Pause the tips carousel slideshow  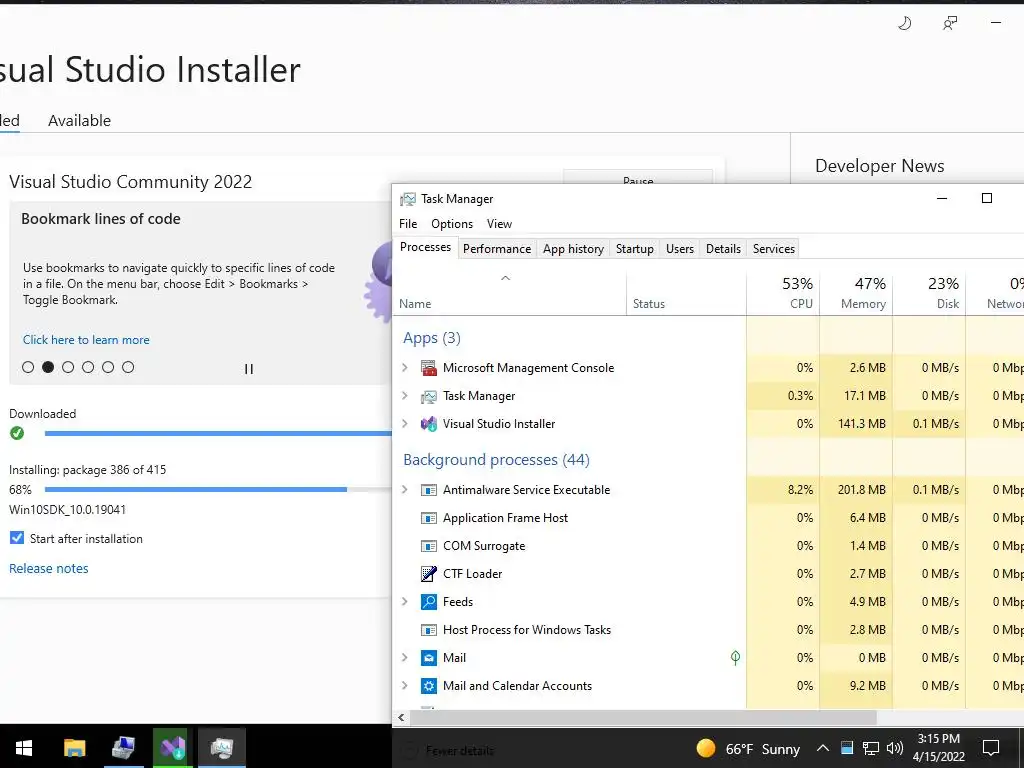[249, 369]
